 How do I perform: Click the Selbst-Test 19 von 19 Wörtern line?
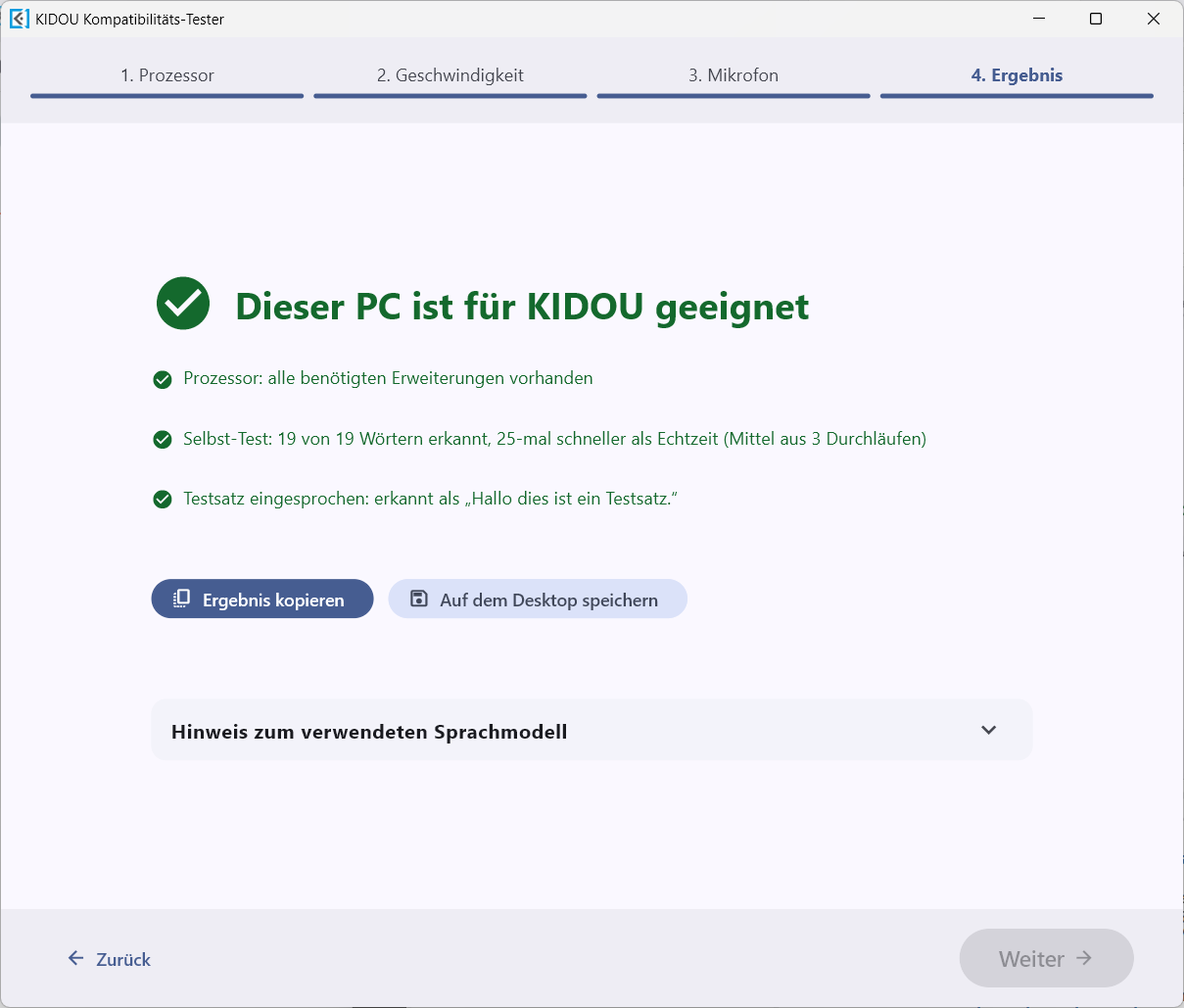554,439
